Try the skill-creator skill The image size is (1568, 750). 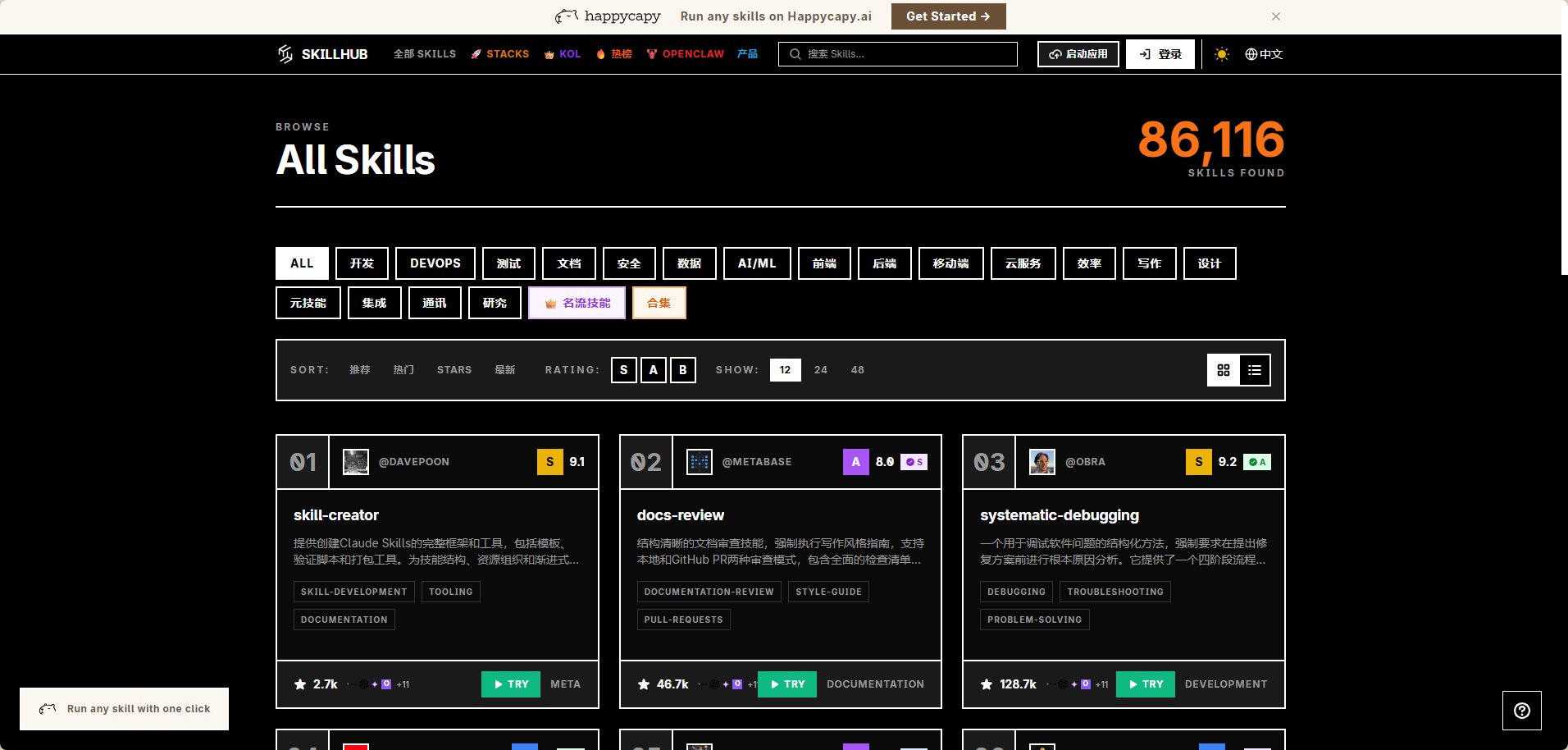tap(511, 684)
